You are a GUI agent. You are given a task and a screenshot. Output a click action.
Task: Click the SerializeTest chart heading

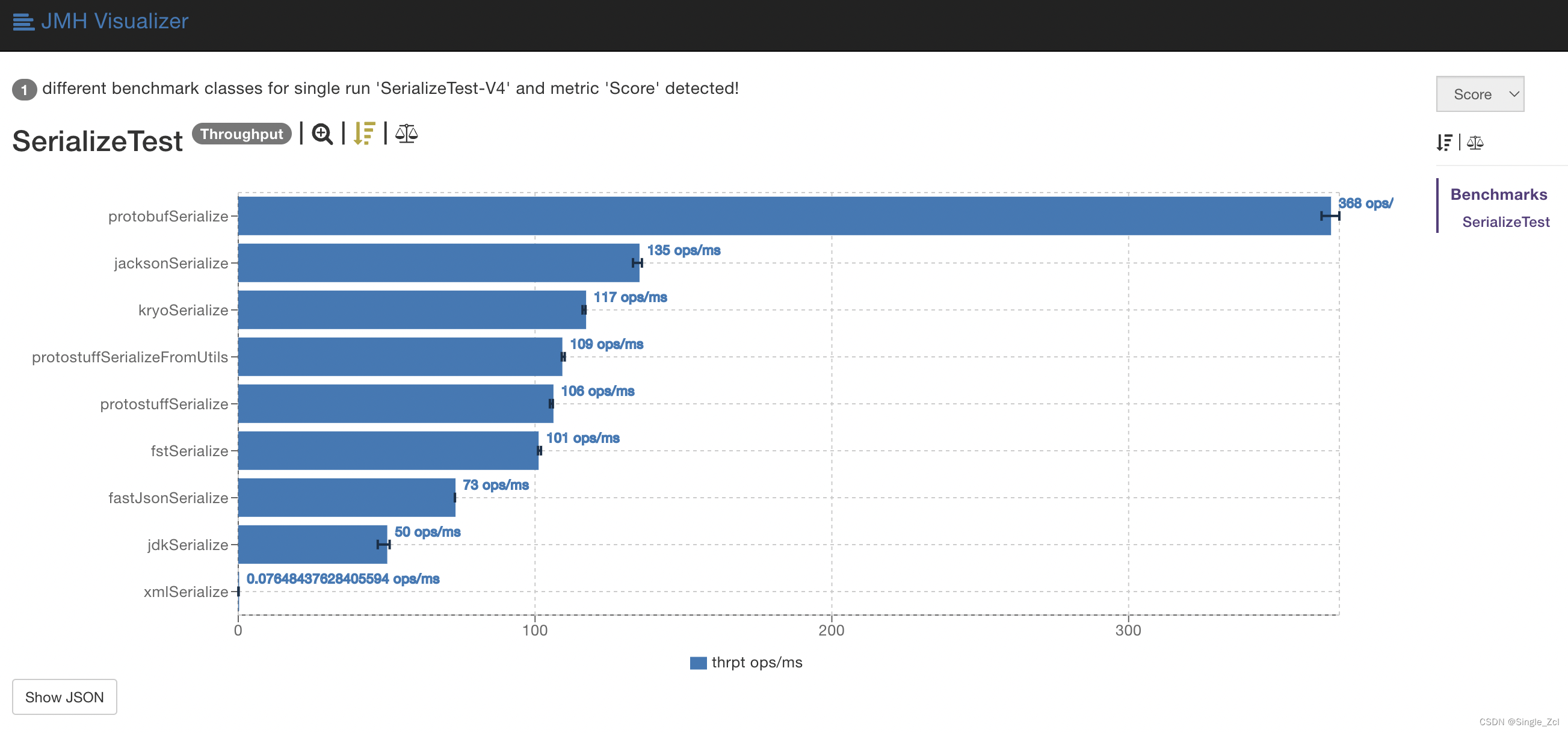[97, 141]
